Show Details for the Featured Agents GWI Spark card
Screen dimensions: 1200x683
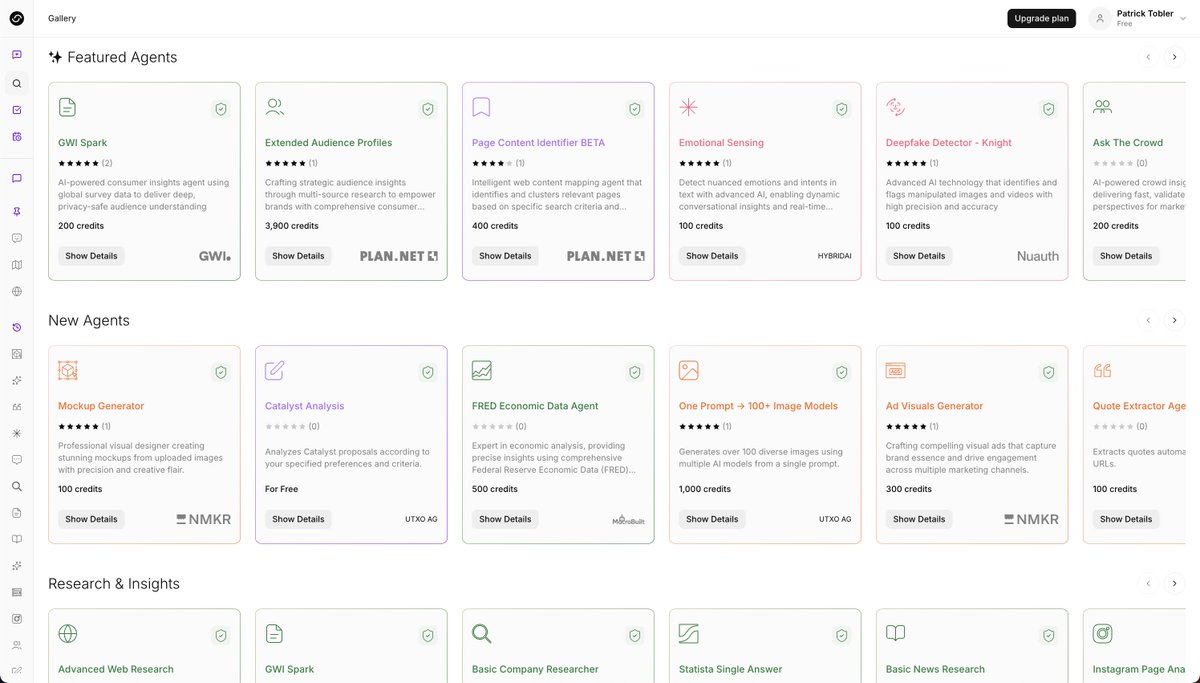[91, 256]
